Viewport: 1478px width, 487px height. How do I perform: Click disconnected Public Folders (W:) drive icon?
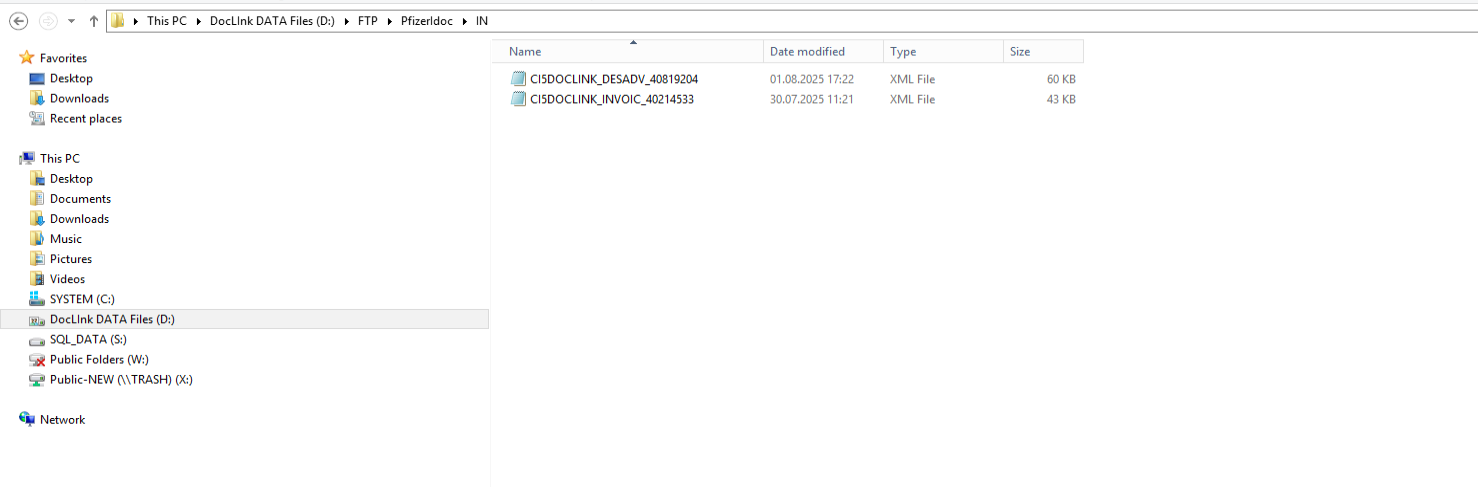click(37, 359)
